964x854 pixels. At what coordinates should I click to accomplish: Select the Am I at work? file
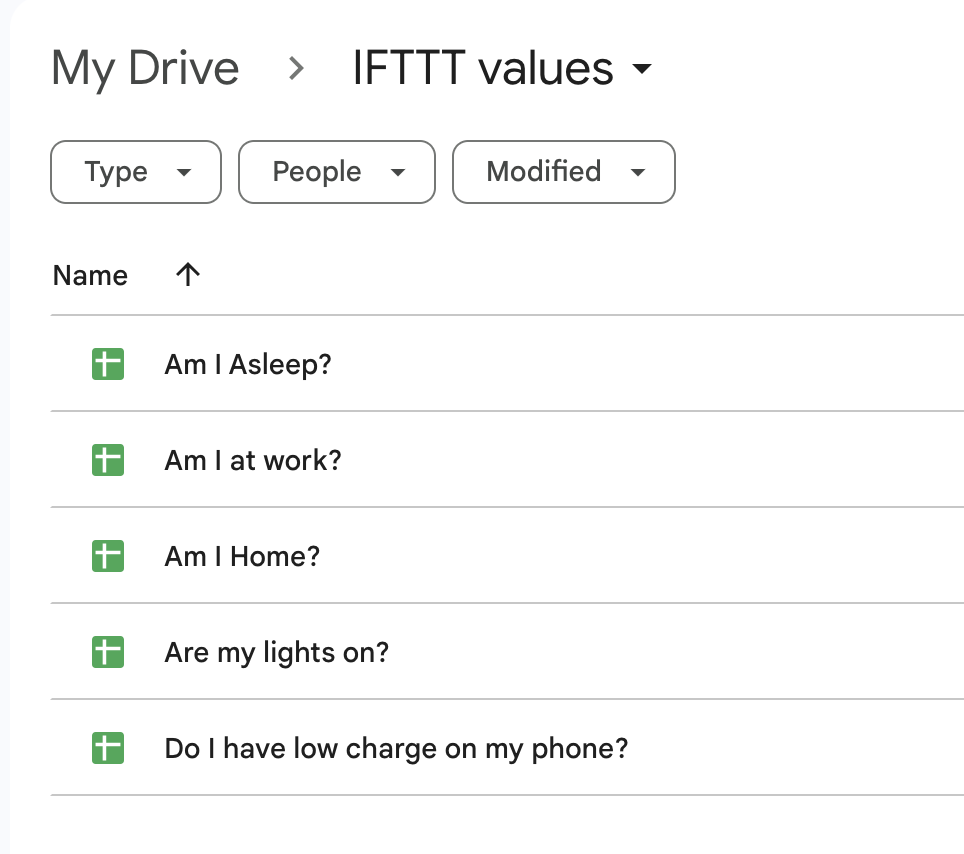point(252,460)
